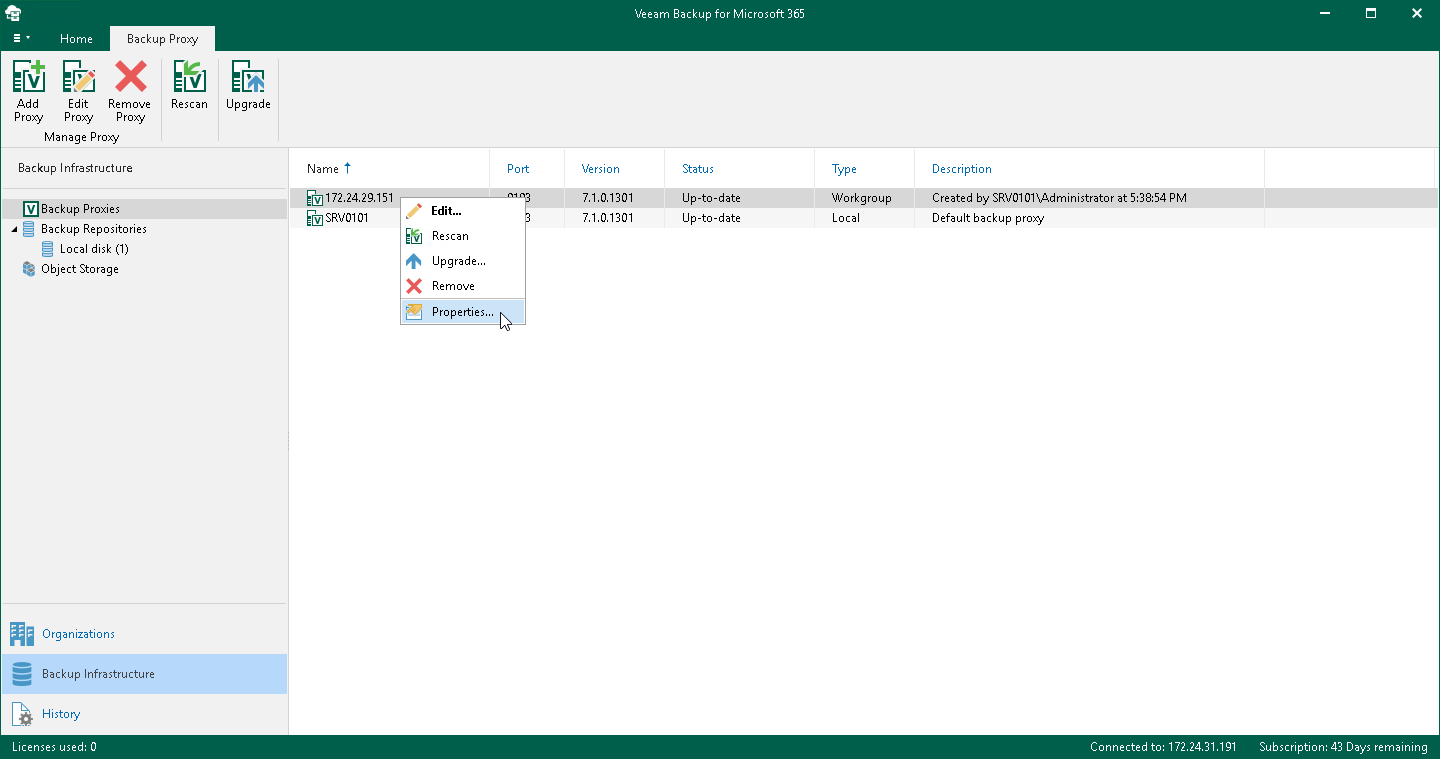Select the 172.24.29.151 proxy row
This screenshot has height=759, width=1440.
[x=863, y=198]
